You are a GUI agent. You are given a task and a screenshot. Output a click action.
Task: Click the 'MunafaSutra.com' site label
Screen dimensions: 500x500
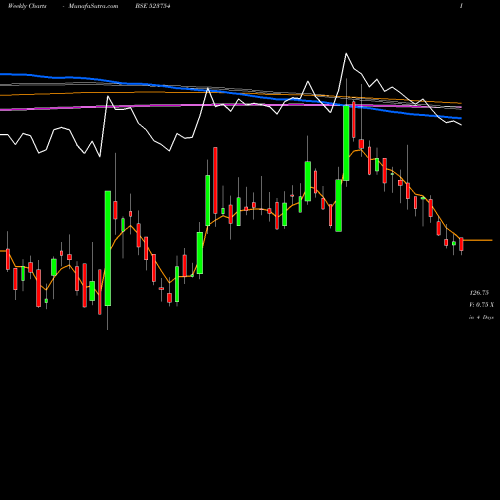click(x=93, y=6)
